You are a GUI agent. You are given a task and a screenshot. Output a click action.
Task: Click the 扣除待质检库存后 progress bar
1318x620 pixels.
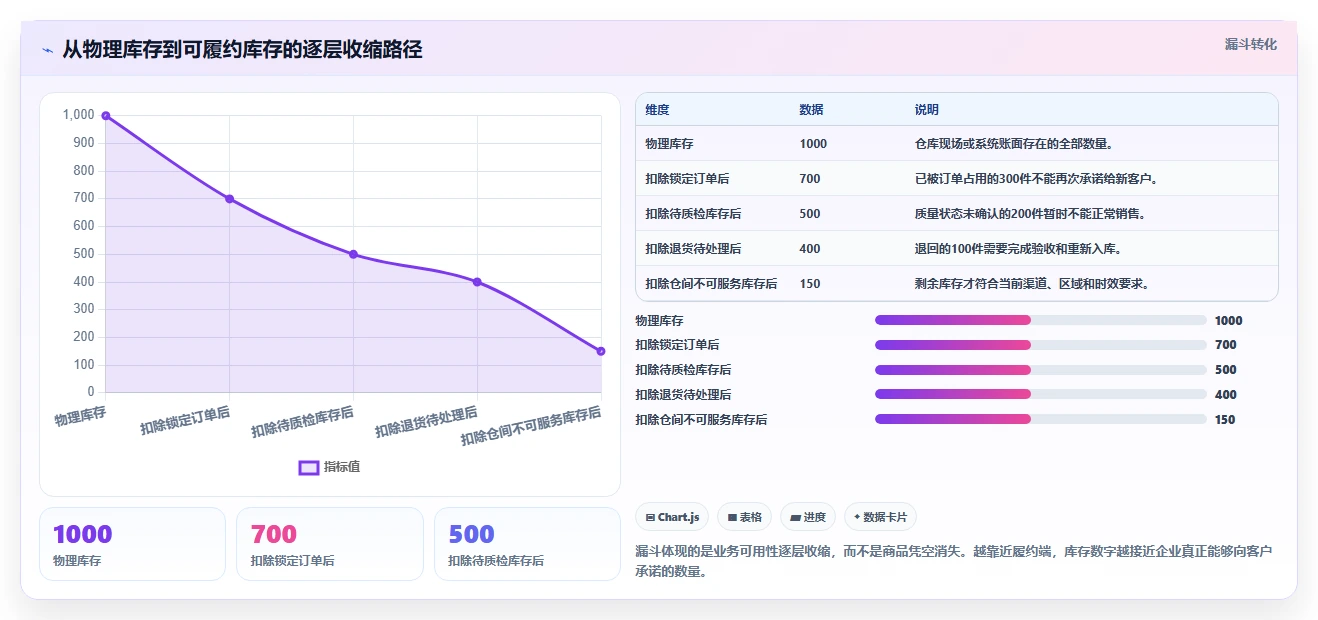pyautogui.click(x=1041, y=370)
